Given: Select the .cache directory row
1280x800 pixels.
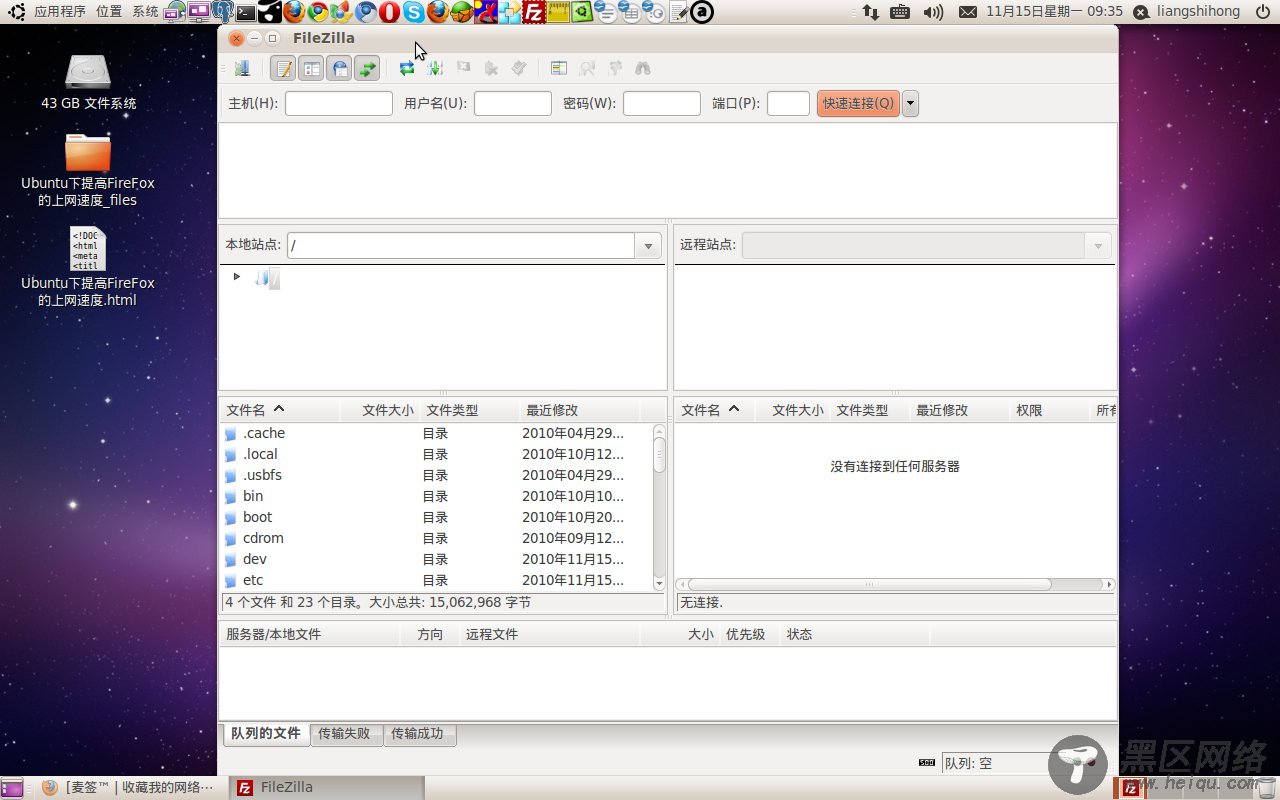Looking at the screenshot, I should pyautogui.click(x=436, y=433).
